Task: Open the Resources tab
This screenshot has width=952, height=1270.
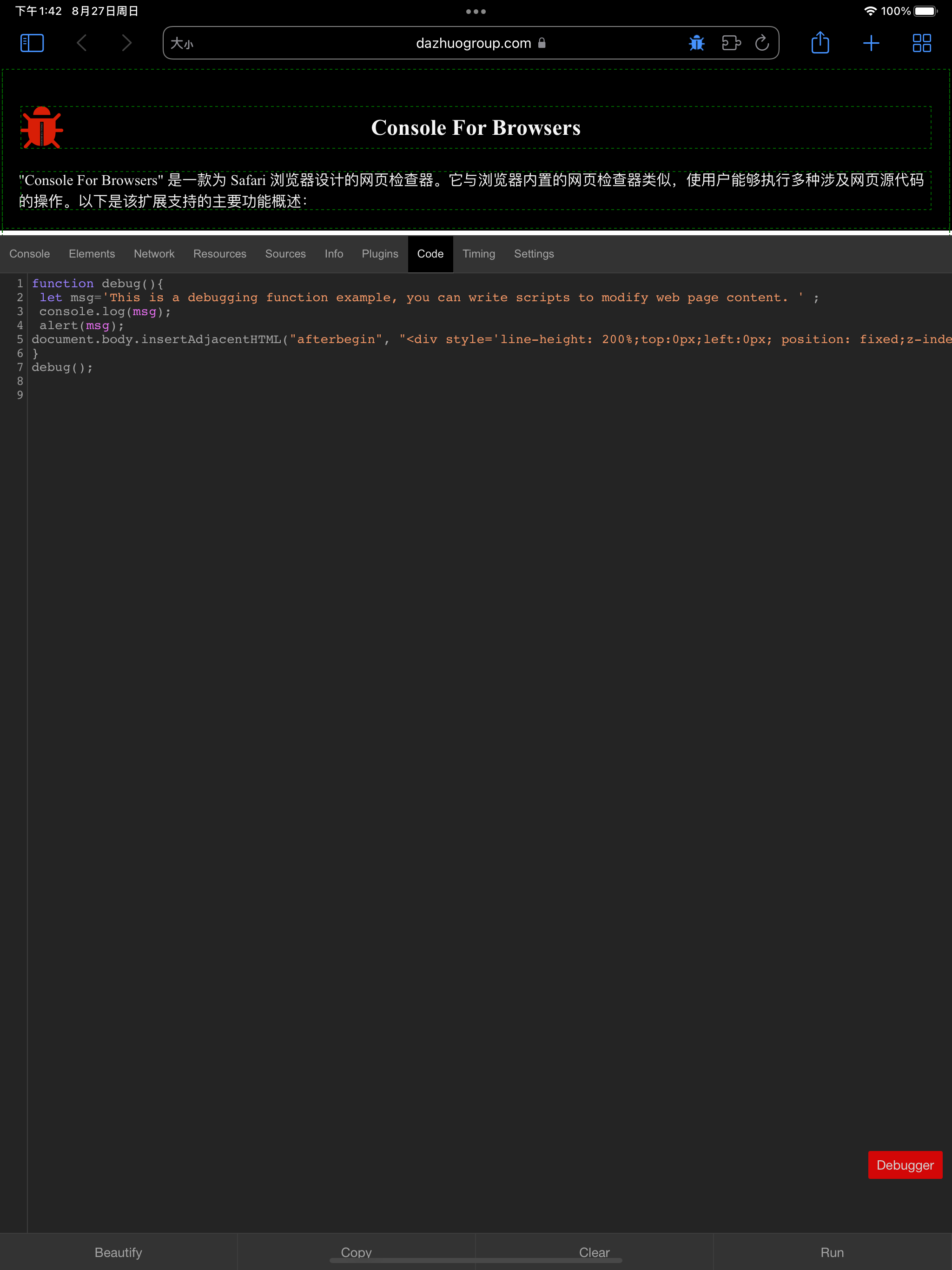Action: pos(220,254)
